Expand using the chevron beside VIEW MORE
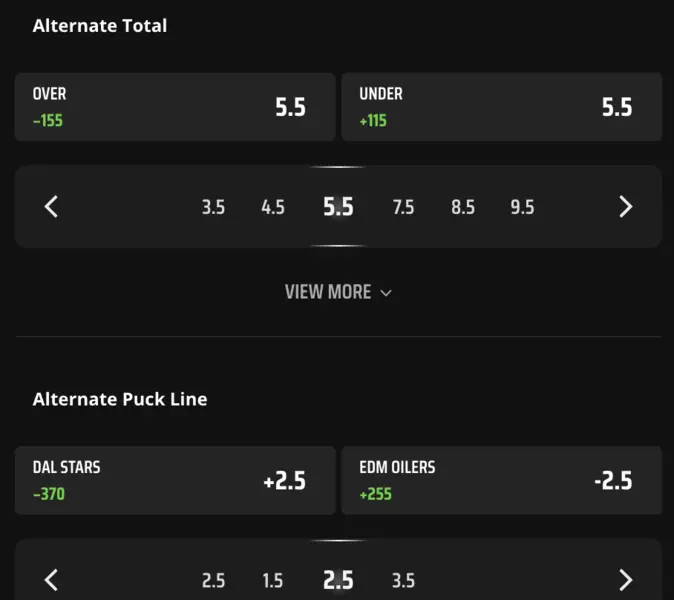674x600 pixels. click(x=386, y=293)
